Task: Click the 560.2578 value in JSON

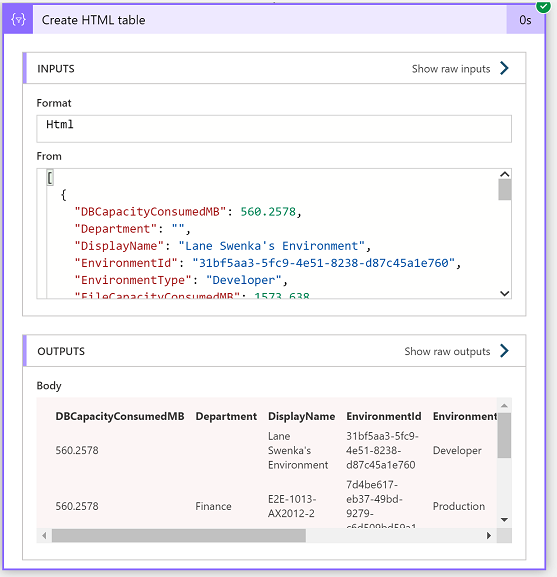Action: click(x=268, y=212)
